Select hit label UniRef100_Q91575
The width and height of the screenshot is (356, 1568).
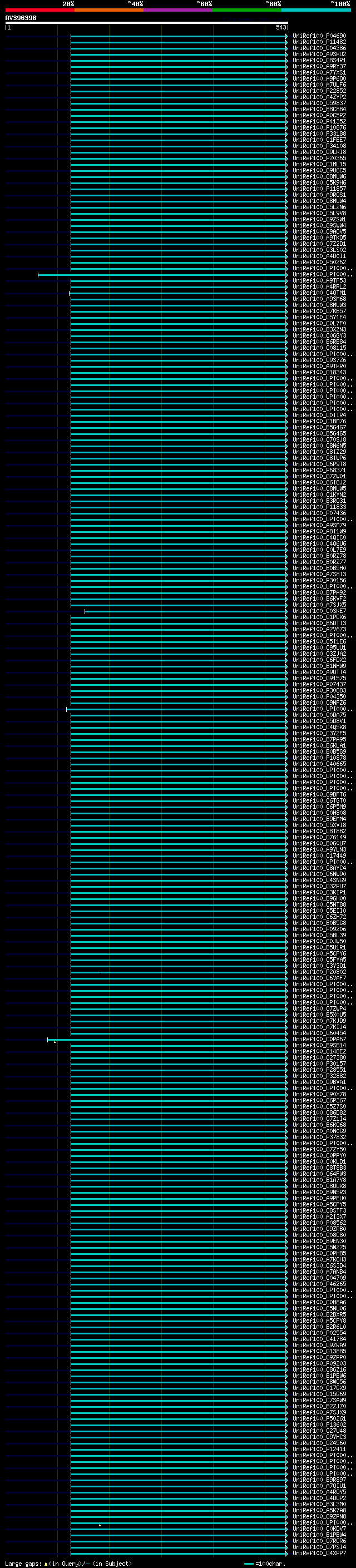click(x=319, y=678)
